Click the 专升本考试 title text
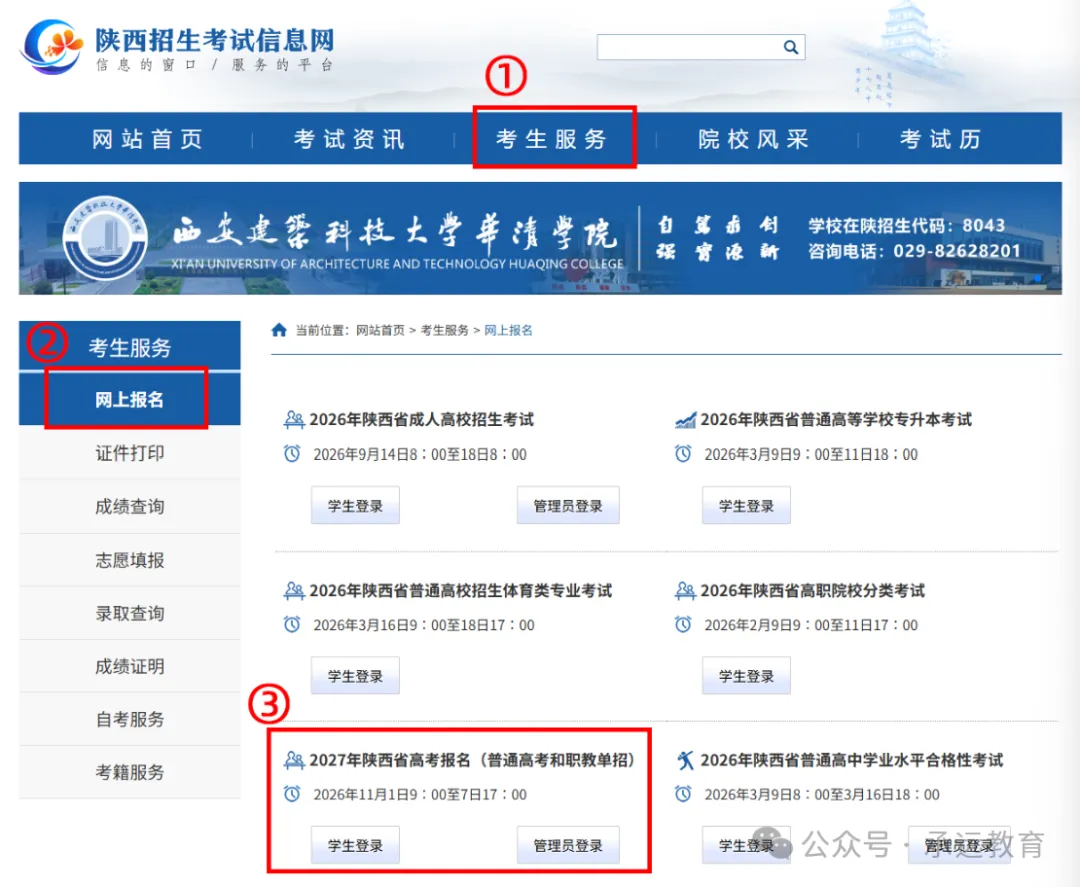 tap(836, 419)
